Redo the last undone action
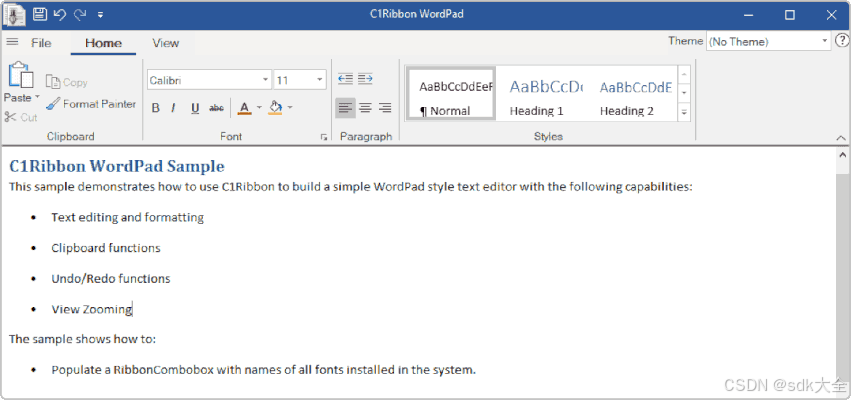851x400 pixels. coord(80,15)
